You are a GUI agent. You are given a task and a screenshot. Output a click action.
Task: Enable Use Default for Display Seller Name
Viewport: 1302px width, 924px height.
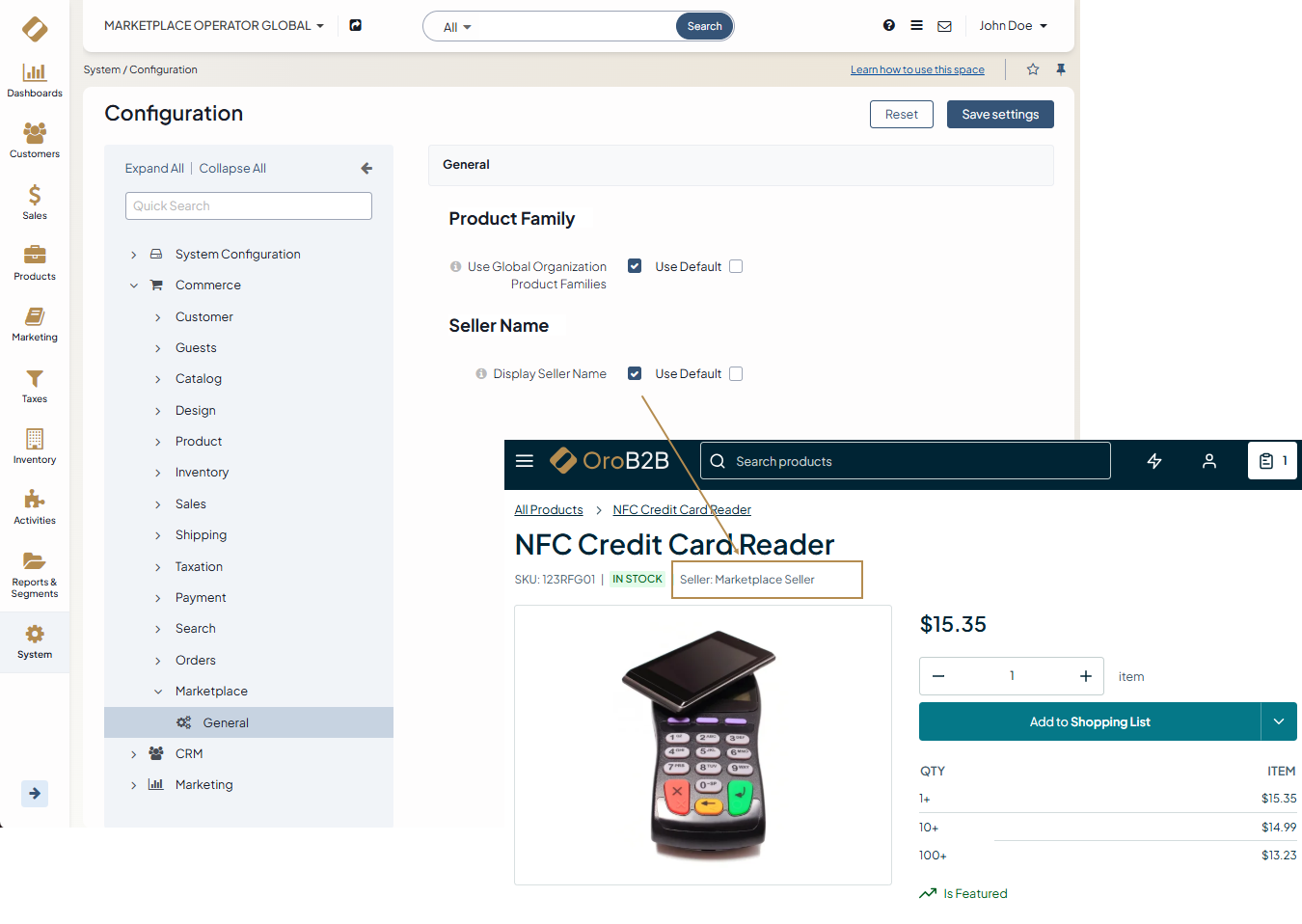[736, 373]
